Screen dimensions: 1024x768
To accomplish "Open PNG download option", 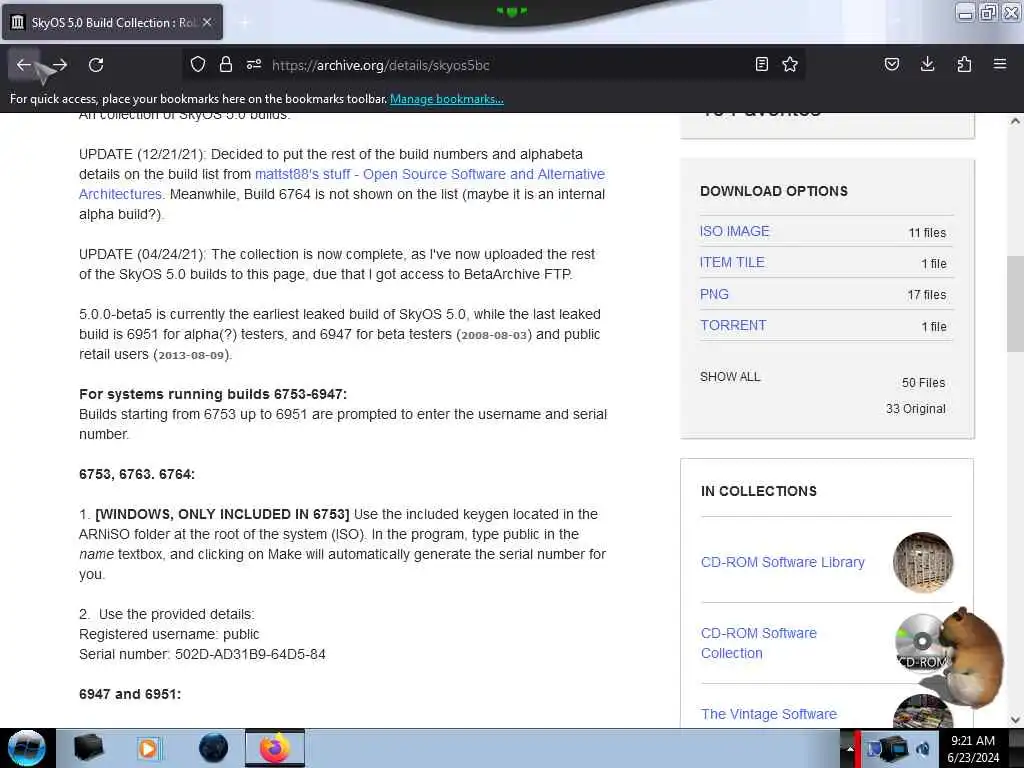I will click(x=714, y=294).
